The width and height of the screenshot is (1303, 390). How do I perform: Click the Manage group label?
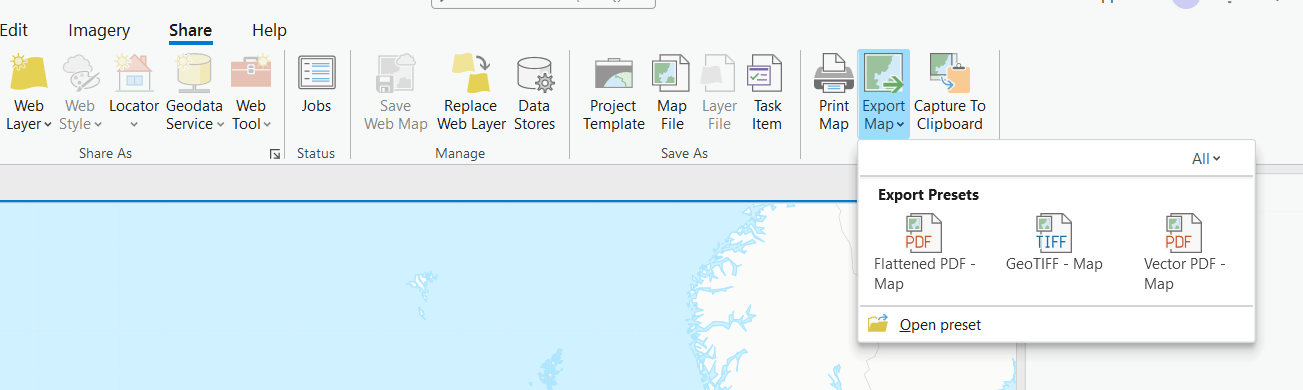coord(460,154)
